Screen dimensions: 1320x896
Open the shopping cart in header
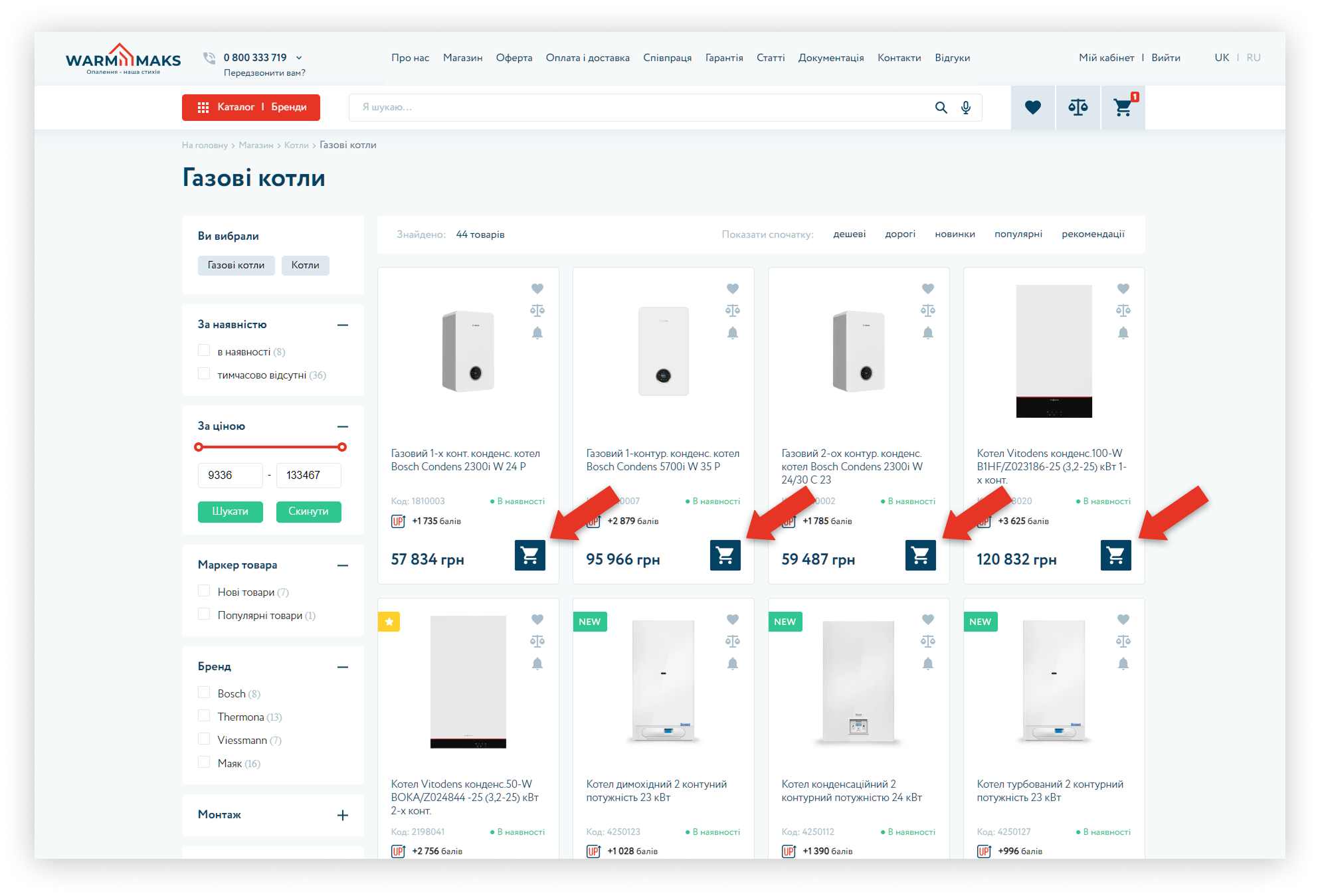(1123, 107)
